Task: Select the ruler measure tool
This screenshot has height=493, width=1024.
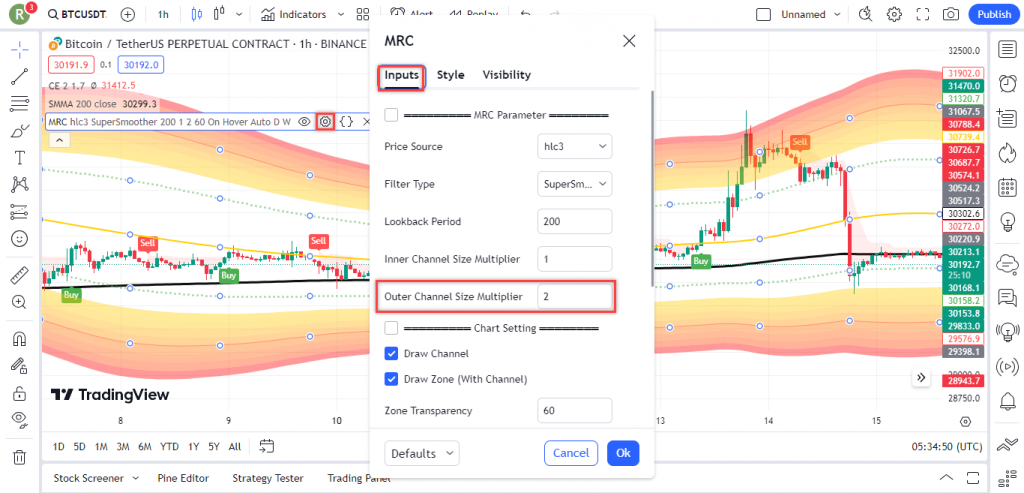Action: tap(20, 276)
